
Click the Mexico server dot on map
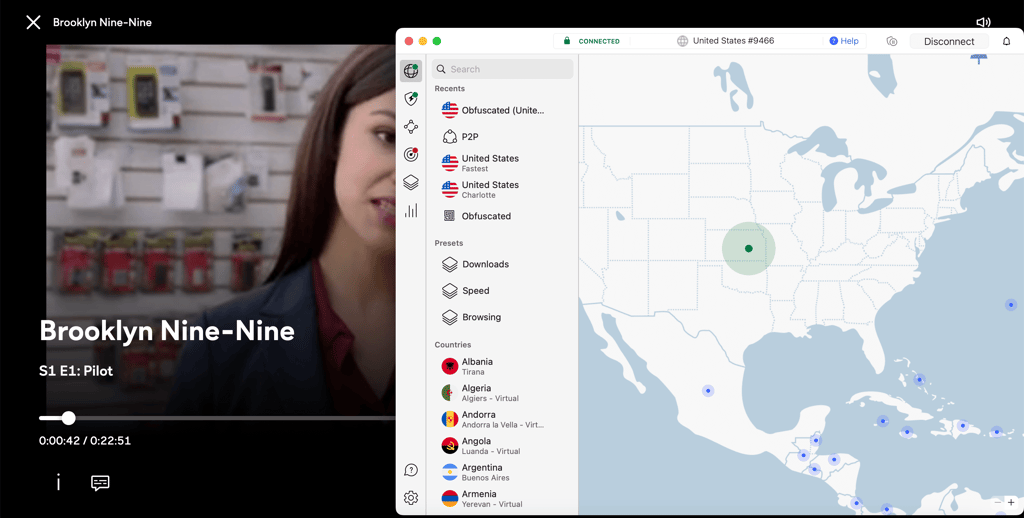[x=708, y=391]
